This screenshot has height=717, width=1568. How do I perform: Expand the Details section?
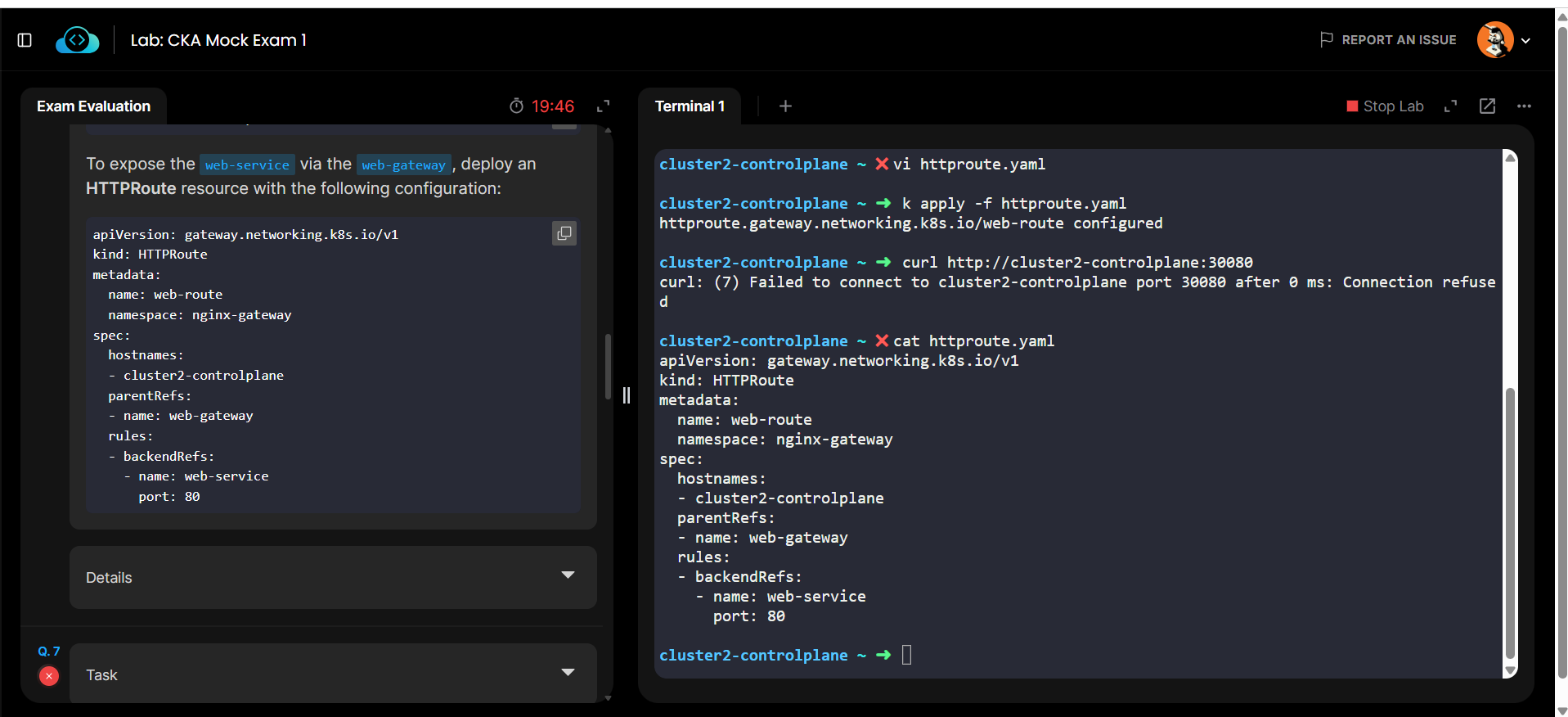click(568, 575)
